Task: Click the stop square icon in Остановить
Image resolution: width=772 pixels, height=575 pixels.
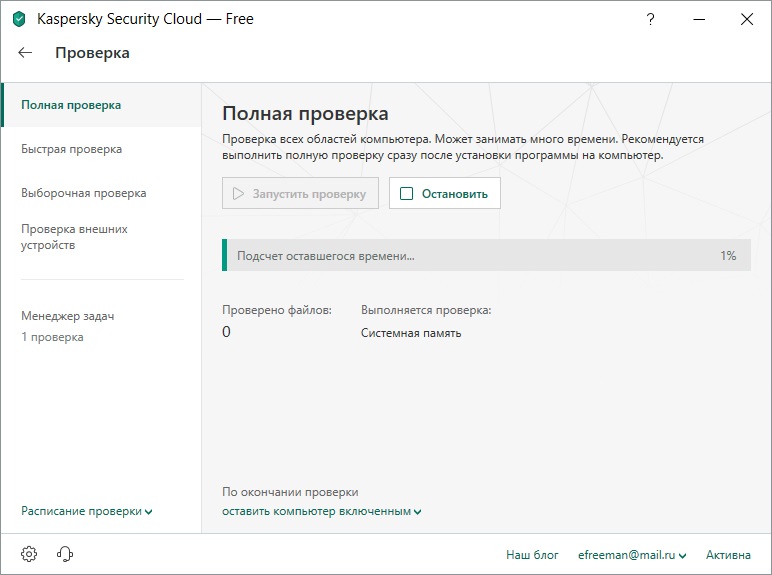Action: (406, 194)
